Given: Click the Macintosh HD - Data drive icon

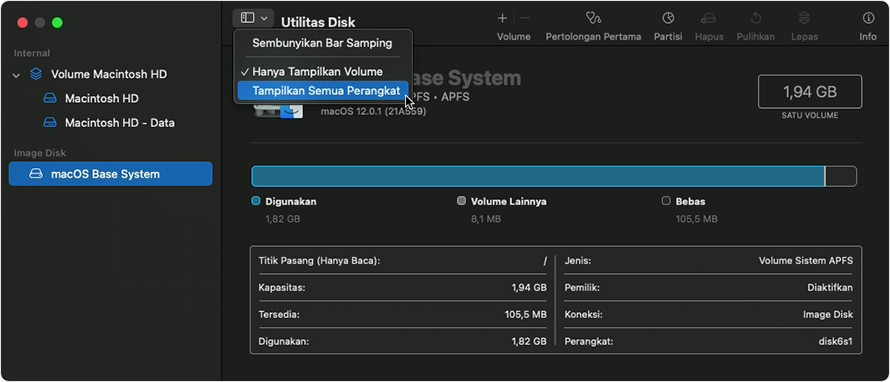Looking at the screenshot, I should [x=50, y=123].
